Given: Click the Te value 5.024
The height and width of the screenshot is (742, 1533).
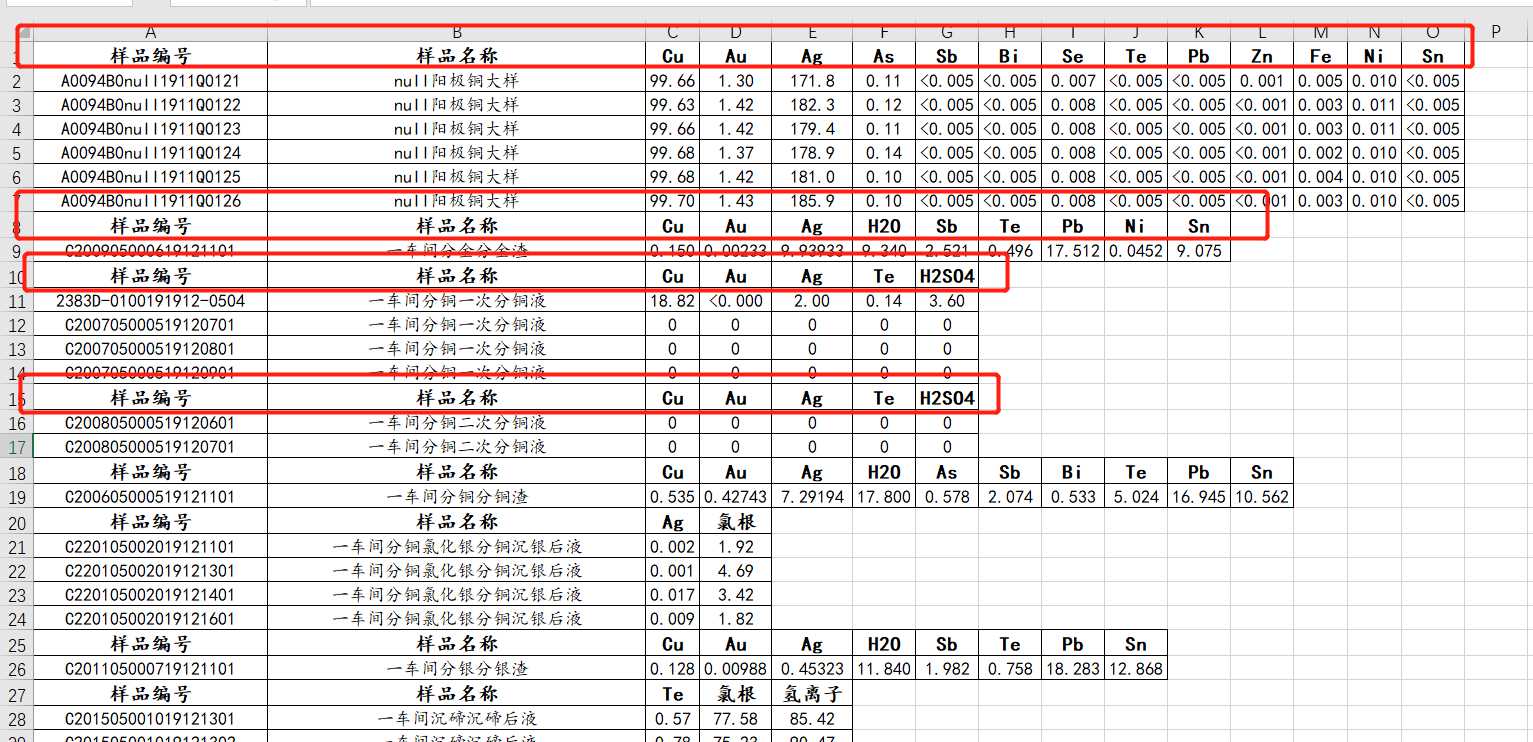Looking at the screenshot, I should [x=1135, y=497].
